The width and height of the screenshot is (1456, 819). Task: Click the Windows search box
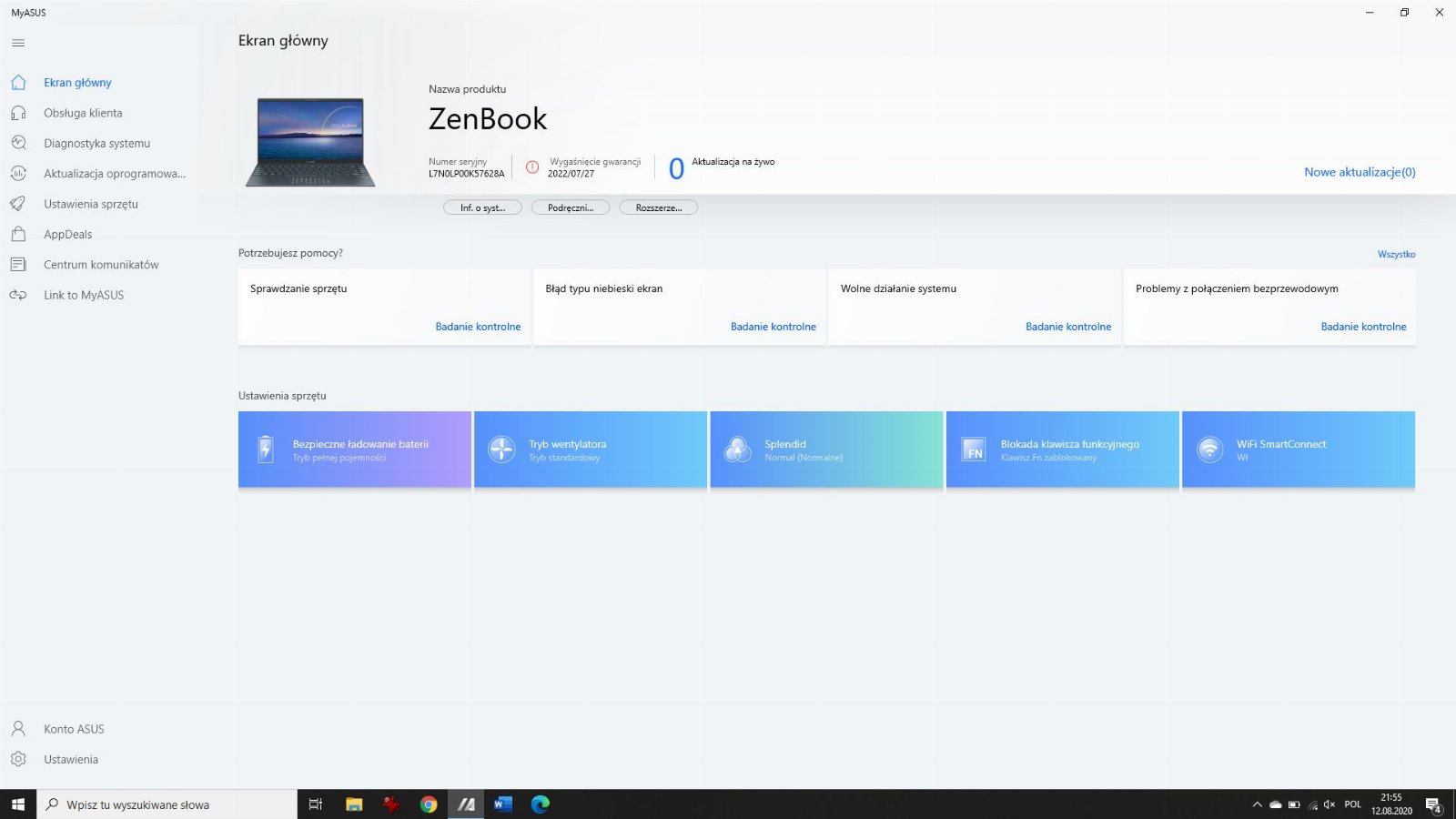(167, 804)
